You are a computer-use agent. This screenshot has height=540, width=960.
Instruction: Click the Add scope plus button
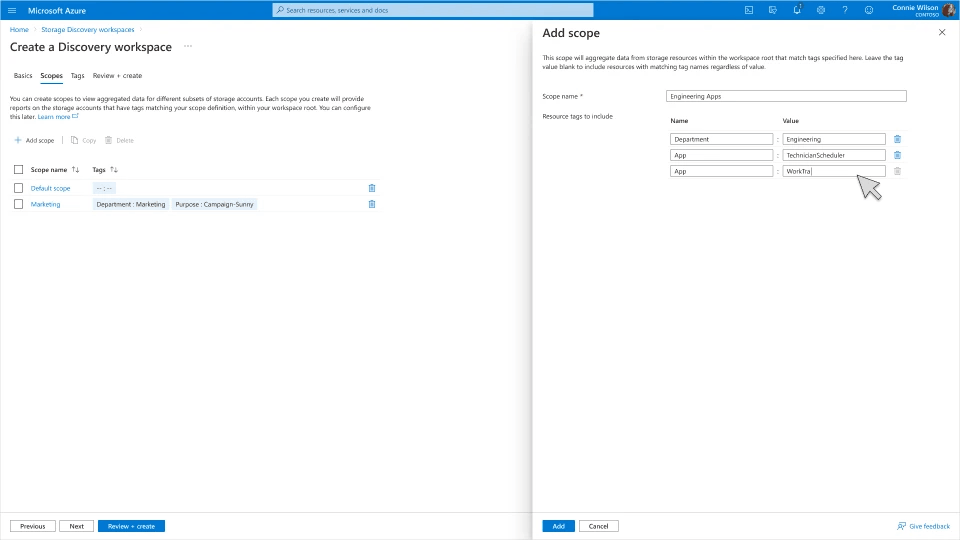[x=34, y=140]
